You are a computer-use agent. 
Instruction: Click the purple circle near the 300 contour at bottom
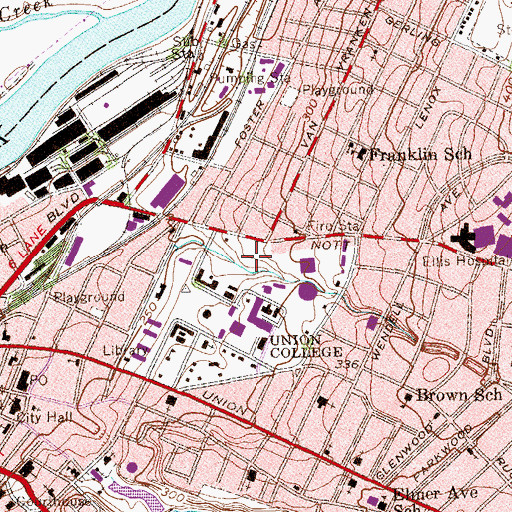click(x=132, y=467)
